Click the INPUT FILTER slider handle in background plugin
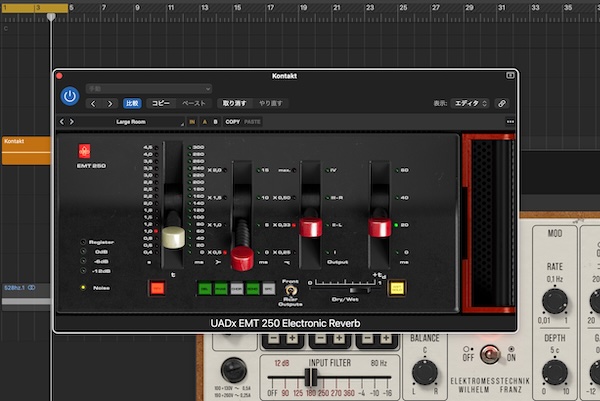This screenshot has height=401, width=600. click(x=311, y=378)
